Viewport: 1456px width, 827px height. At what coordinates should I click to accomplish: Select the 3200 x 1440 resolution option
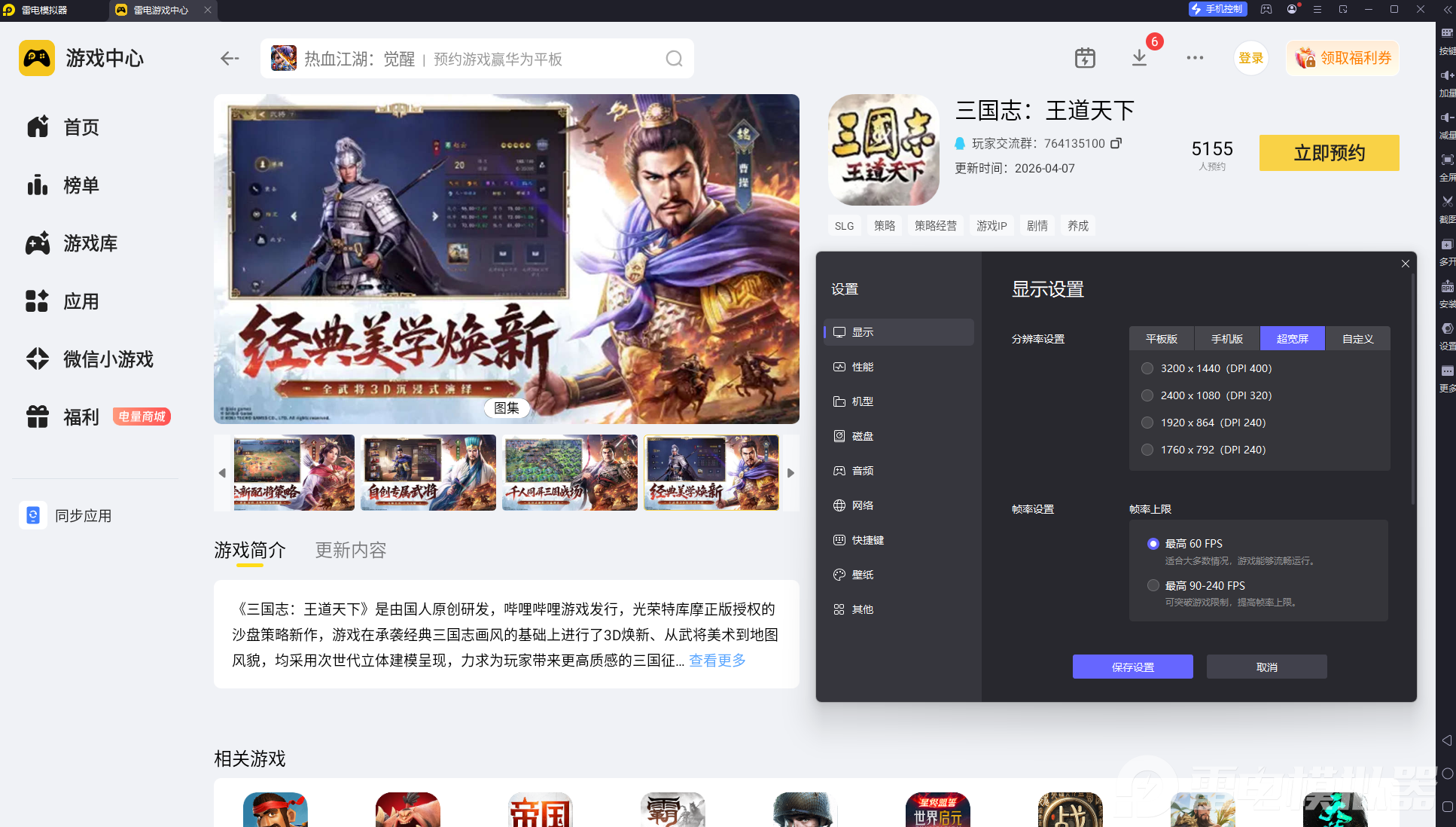point(1147,368)
